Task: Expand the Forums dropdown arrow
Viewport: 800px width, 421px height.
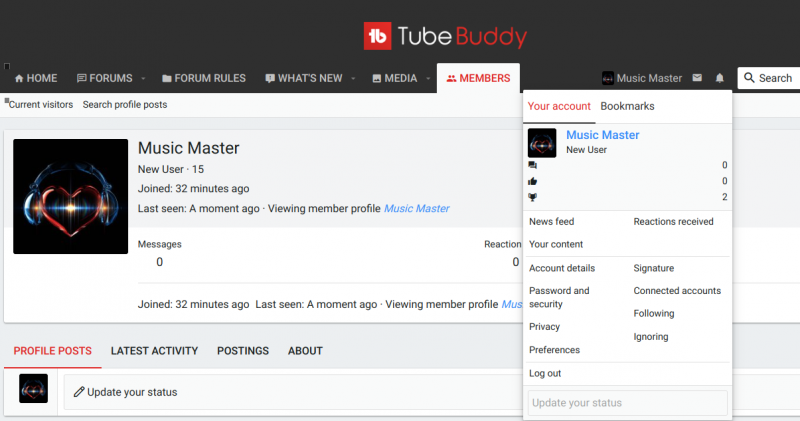Action: 143,78
